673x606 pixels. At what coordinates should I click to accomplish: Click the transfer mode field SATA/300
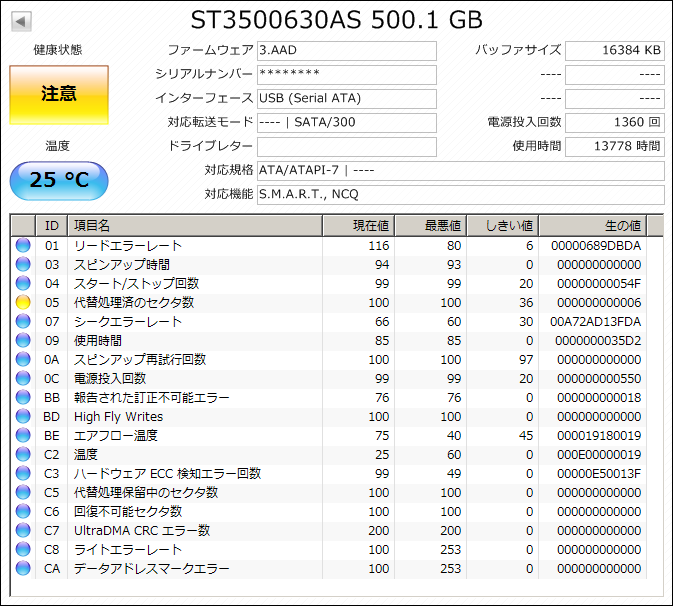[x=347, y=123]
